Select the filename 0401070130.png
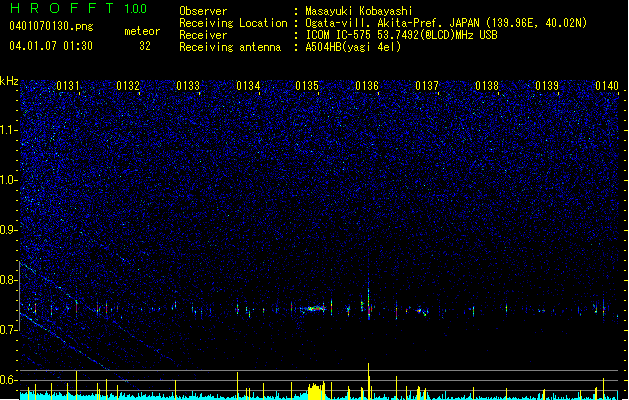The width and height of the screenshot is (629, 400). pyautogui.click(x=51, y=27)
